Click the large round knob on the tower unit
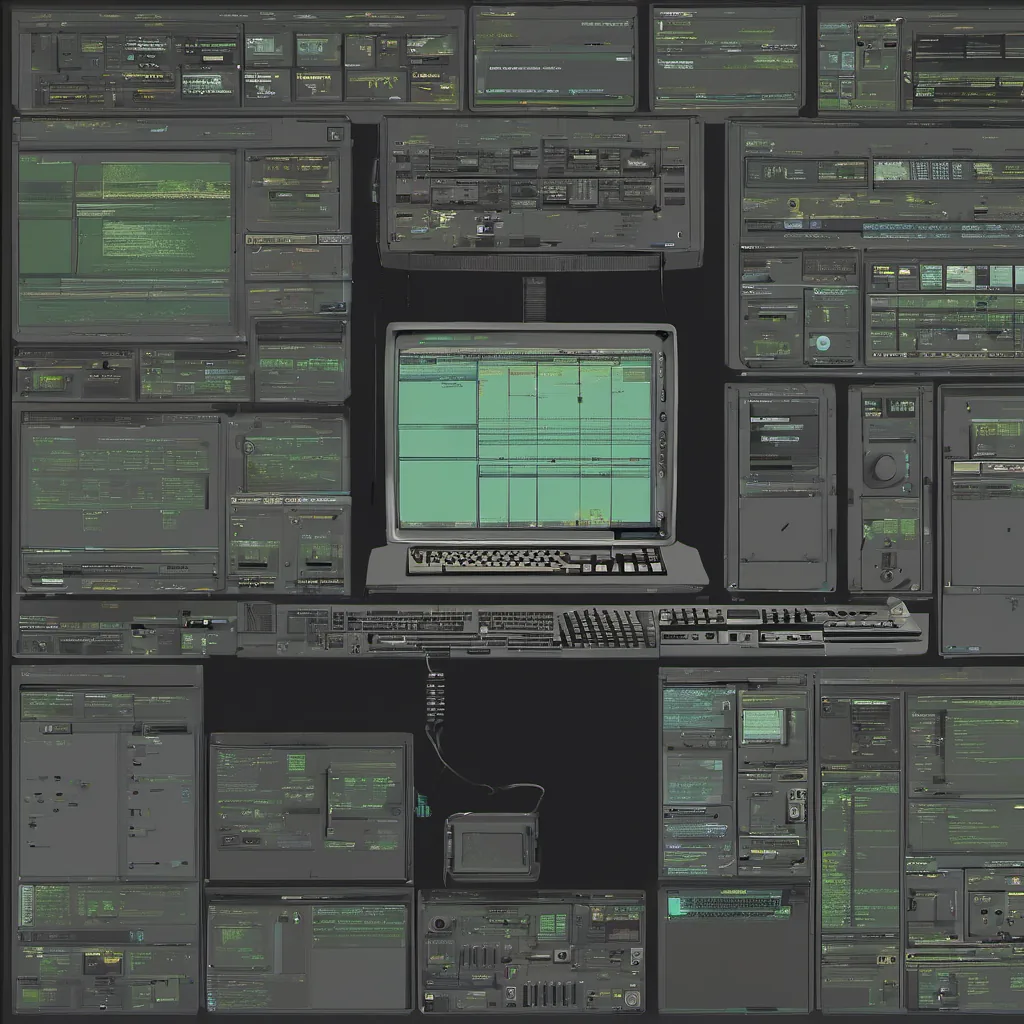This screenshot has width=1024, height=1024. click(x=885, y=468)
